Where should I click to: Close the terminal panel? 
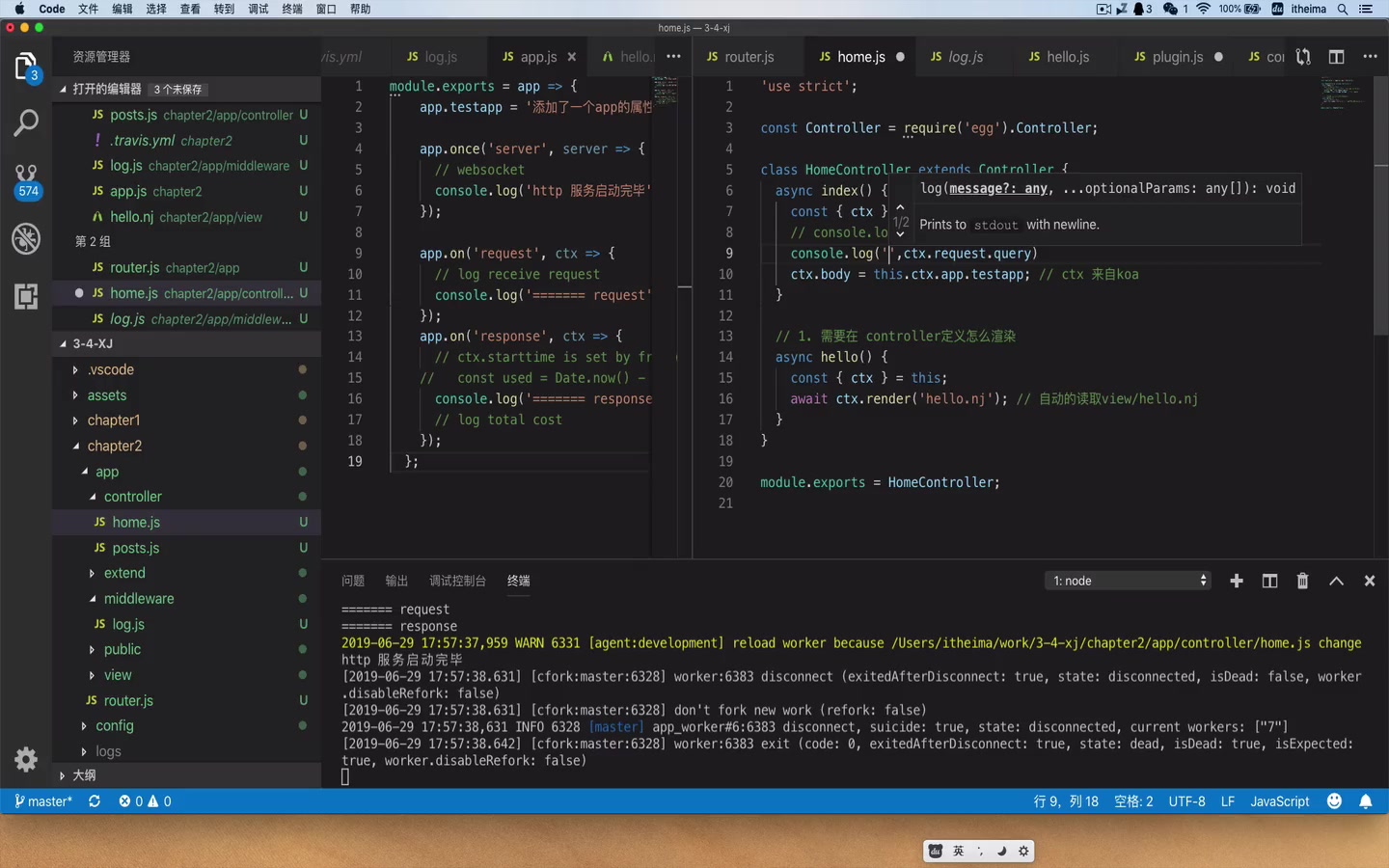click(1369, 581)
